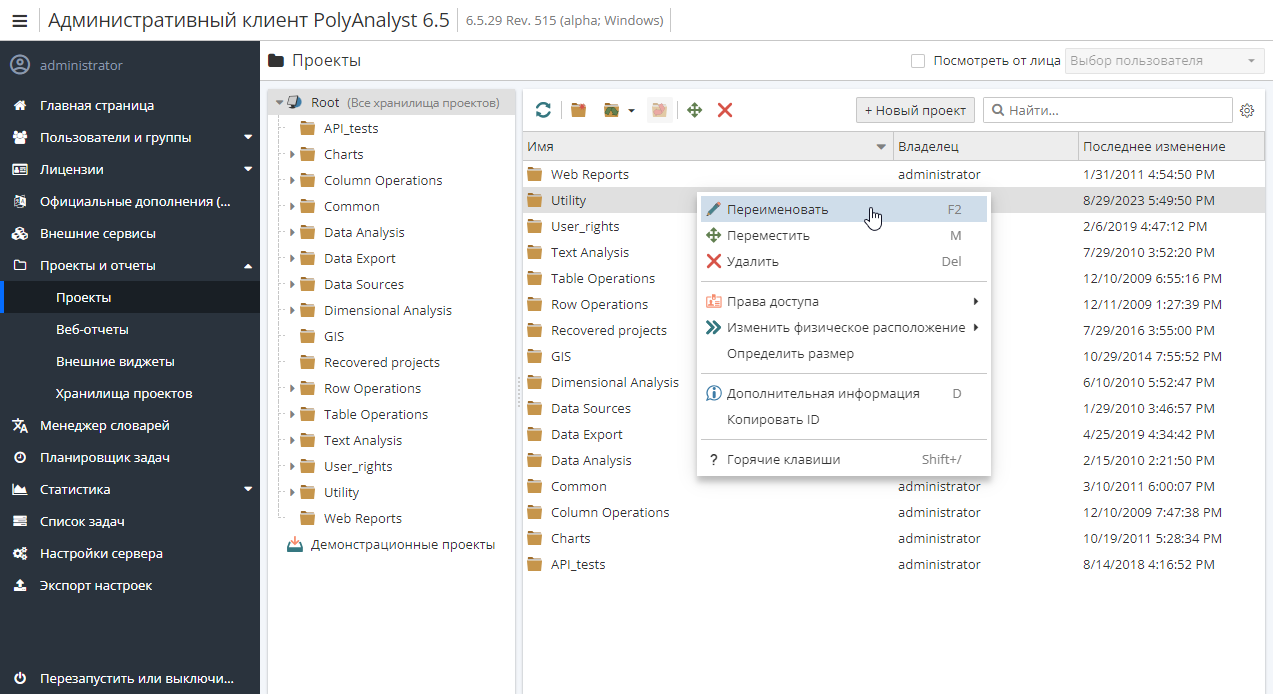Open dropdown arrow beside green folder icon
The width and height of the screenshot is (1273, 694).
(x=631, y=111)
